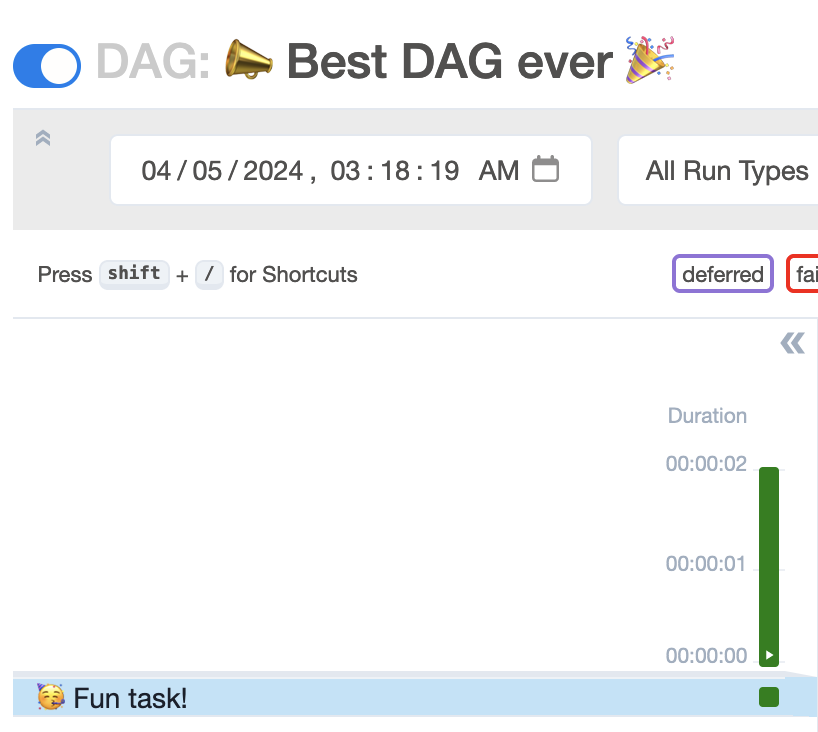818x732 pixels.
Task: Select the year "2024" in the date input
Action: (x=273, y=171)
